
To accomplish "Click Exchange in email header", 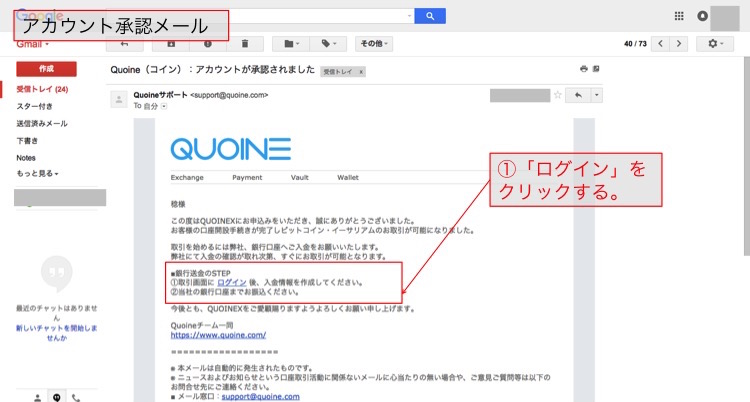I will click(x=187, y=178).
